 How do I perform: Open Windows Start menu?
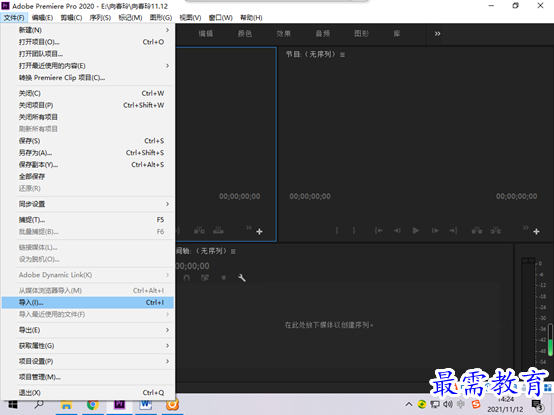pyautogui.click(x=13, y=405)
